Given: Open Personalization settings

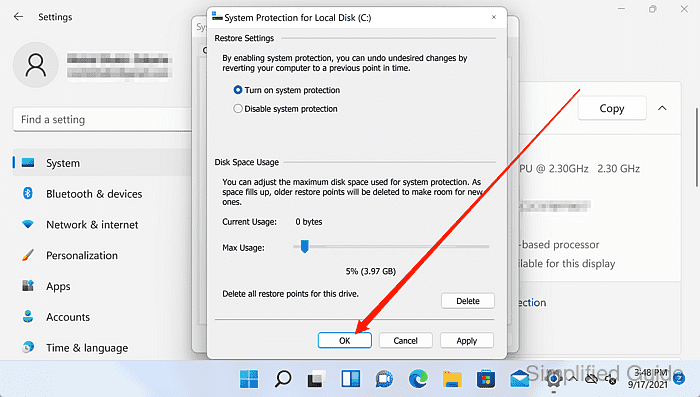Looking at the screenshot, I should click(x=103, y=255).
